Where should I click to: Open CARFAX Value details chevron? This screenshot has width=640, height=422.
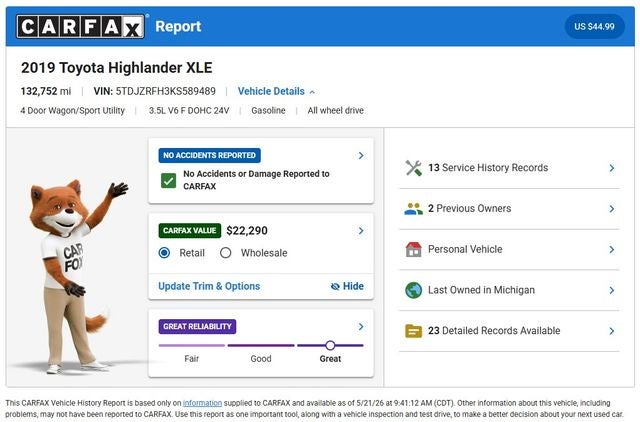click(361, 231)
